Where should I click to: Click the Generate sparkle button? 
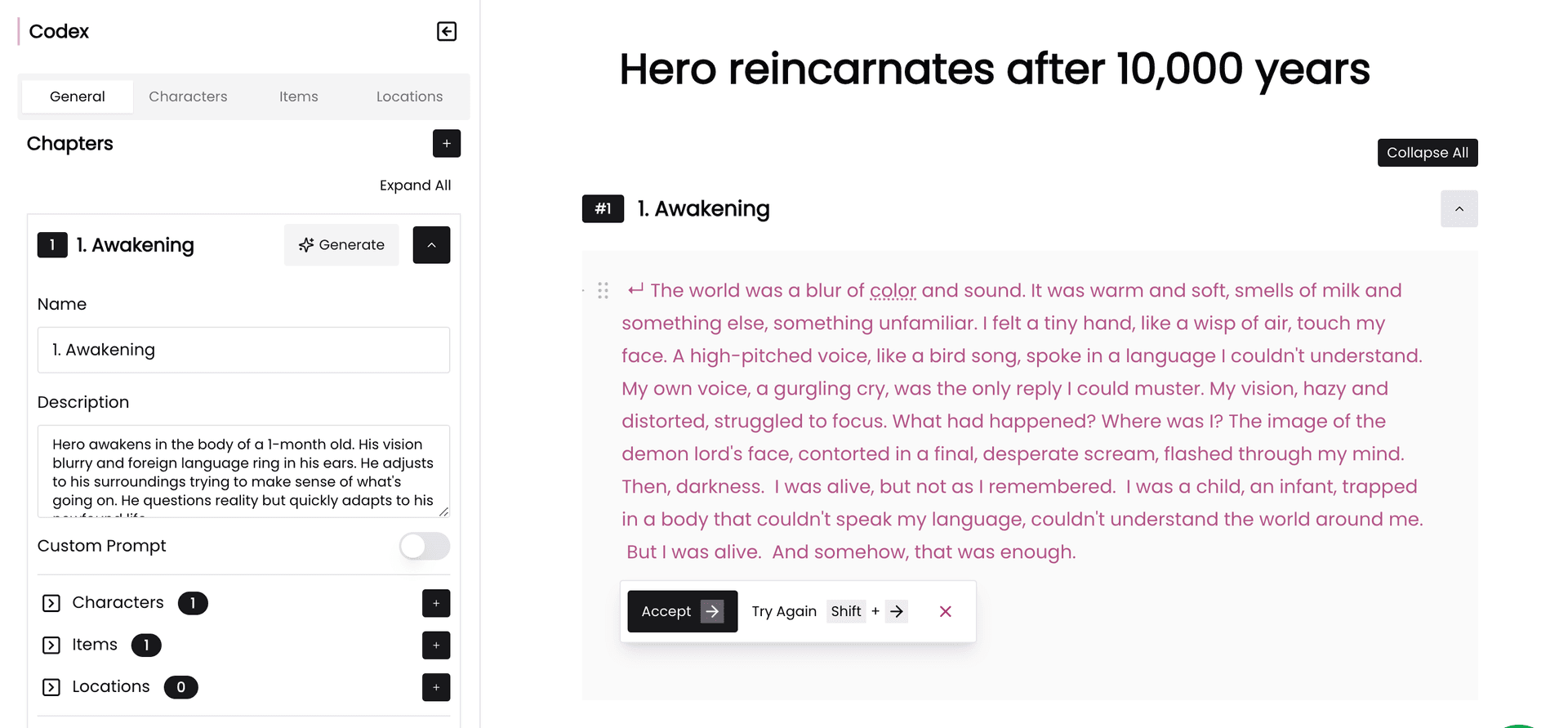341,245
